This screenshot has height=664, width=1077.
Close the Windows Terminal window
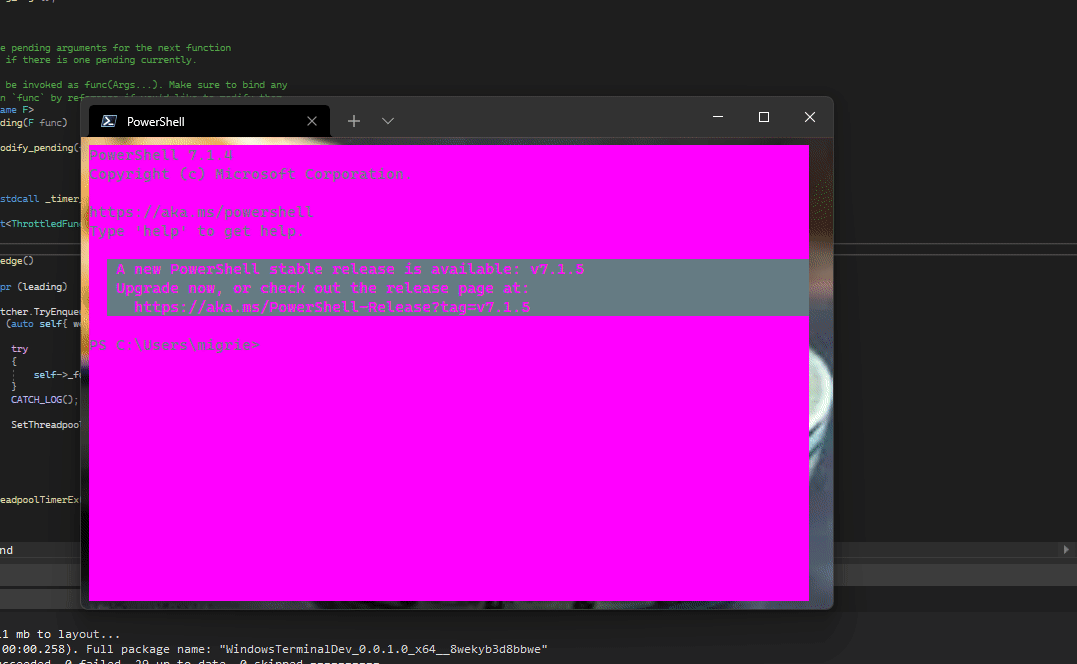pos(810,117)
